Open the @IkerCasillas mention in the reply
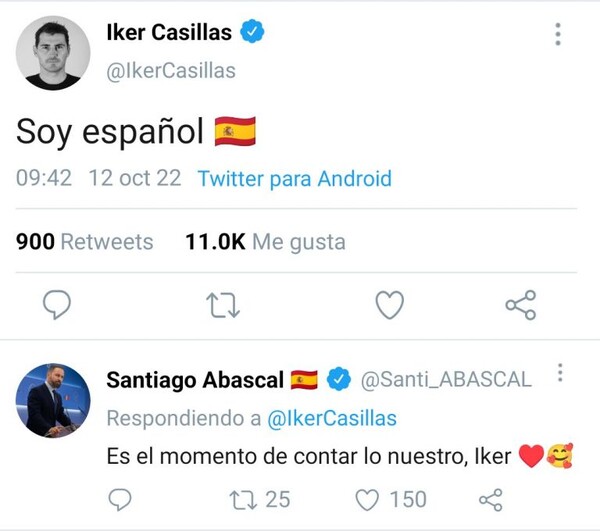Screen dimensions: 600x531 point(332,418)
